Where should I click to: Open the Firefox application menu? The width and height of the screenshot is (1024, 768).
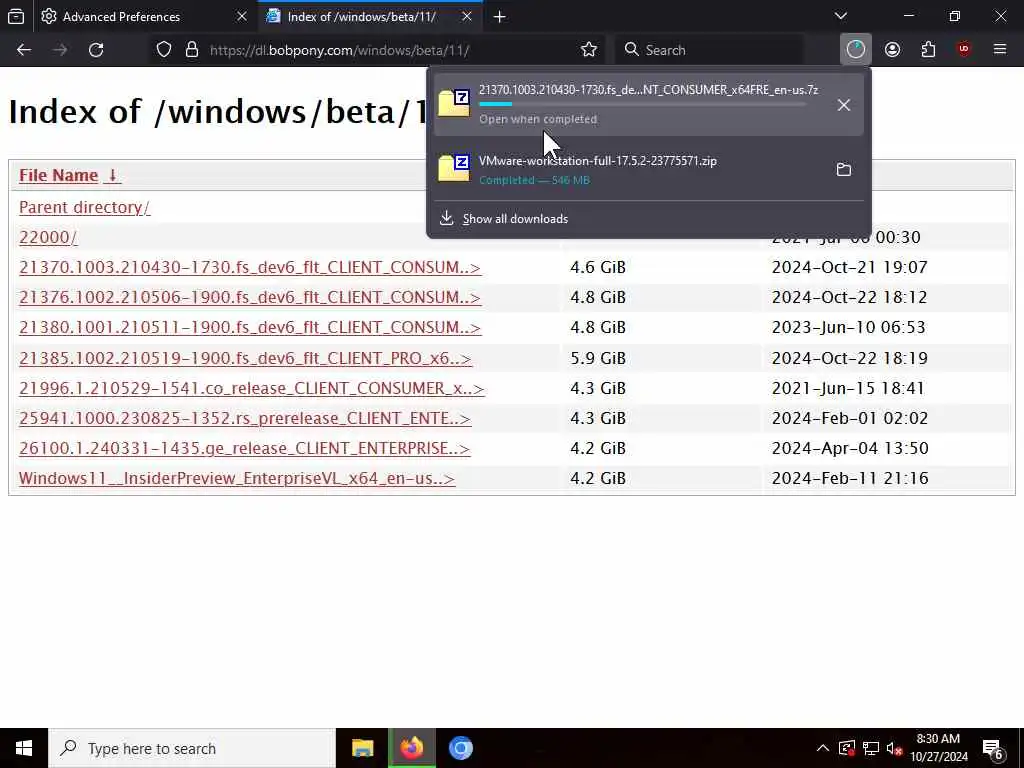1000,50
